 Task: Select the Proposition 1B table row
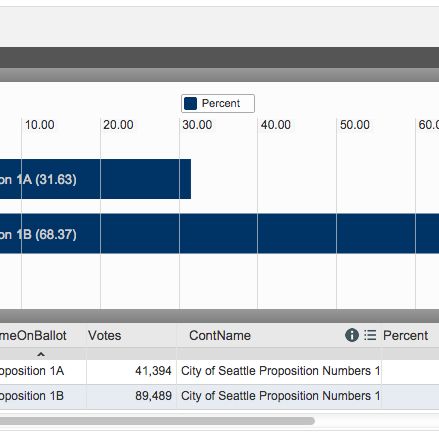[x=219, y=396]
